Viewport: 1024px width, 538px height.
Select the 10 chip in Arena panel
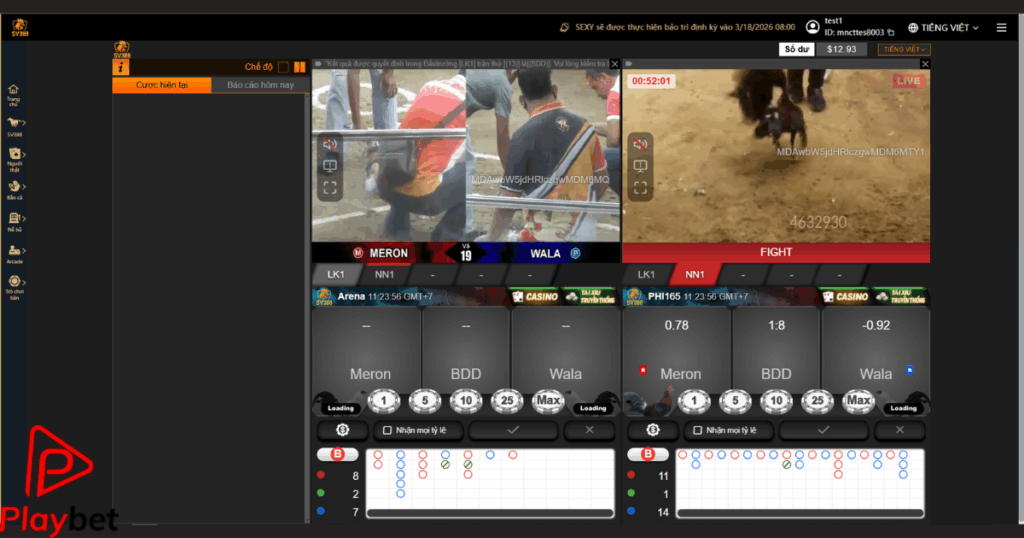[466, 402]
